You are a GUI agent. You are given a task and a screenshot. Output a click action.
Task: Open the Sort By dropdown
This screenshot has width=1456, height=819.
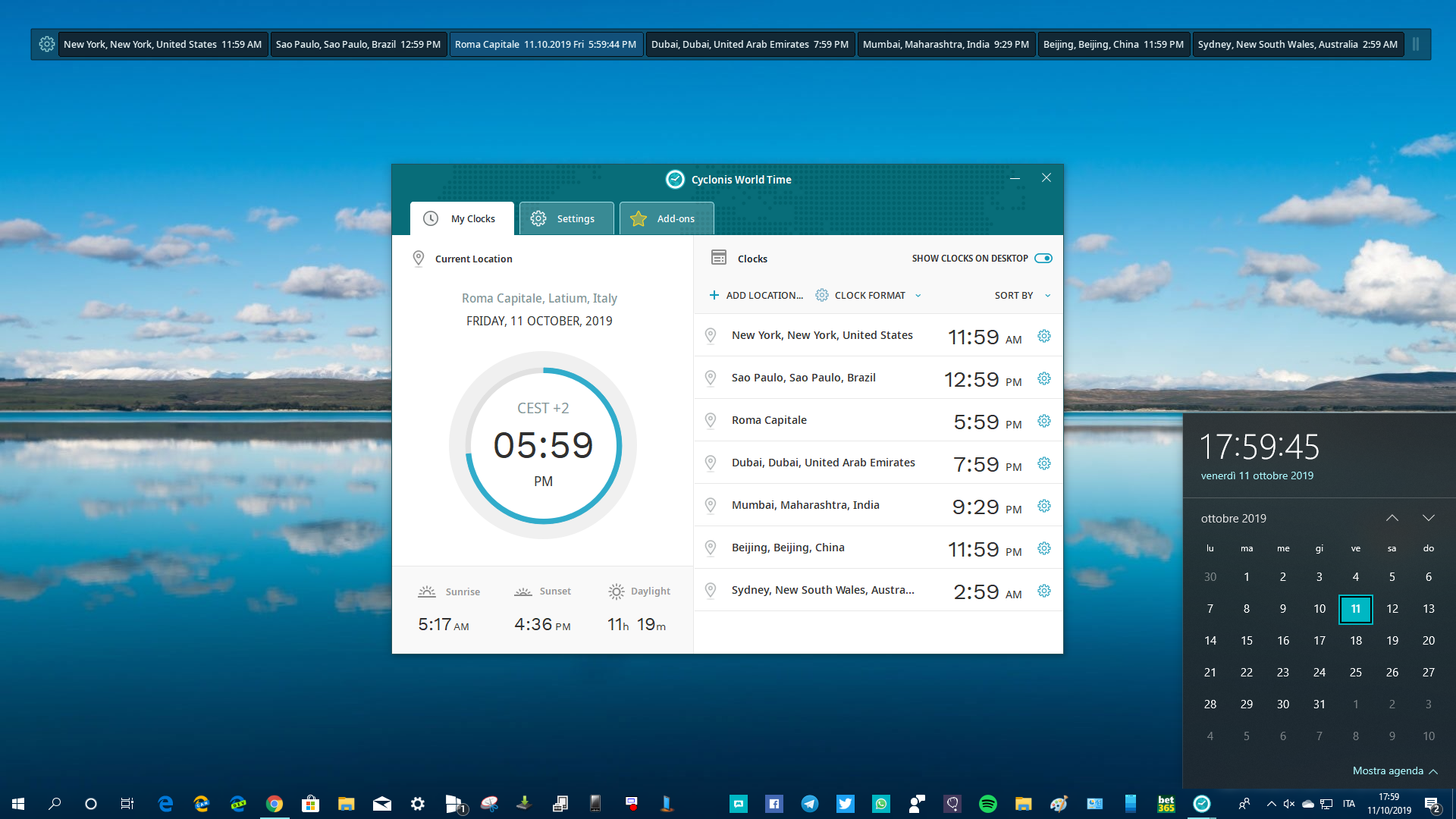(x=1022, y=295)
